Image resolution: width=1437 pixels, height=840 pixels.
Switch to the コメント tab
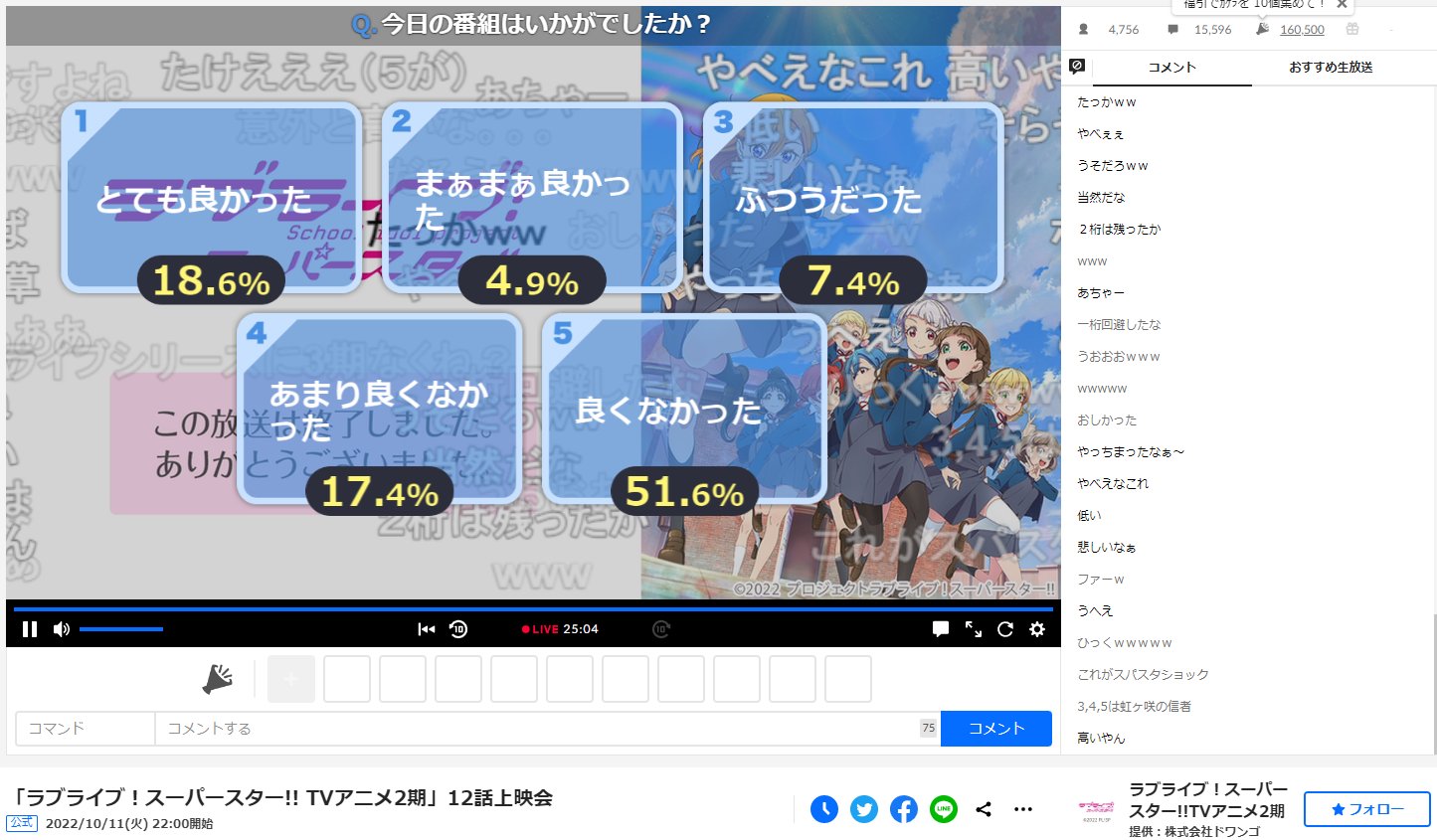pyautogui.click(x=1171, y=68)
